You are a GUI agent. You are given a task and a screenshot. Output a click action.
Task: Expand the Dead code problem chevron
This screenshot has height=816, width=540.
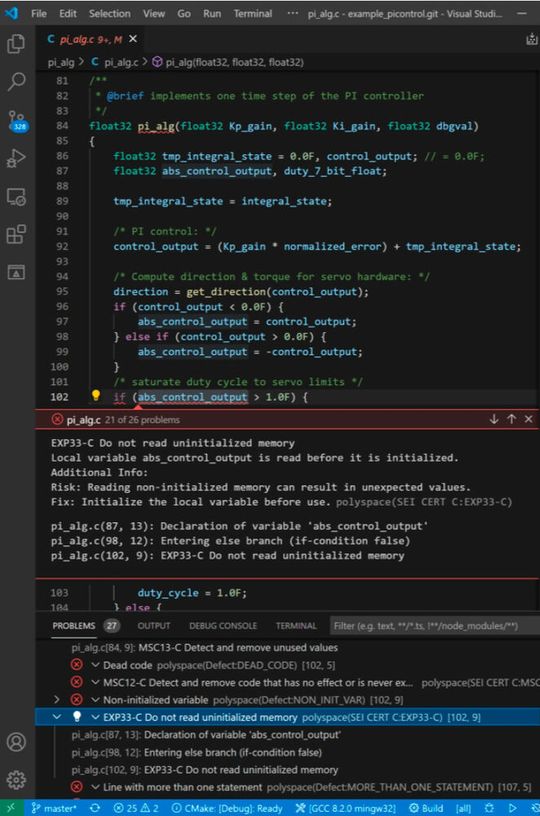coord(95,665)
